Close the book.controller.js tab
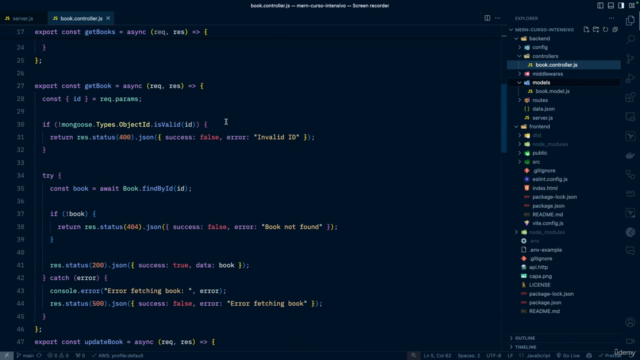 [108, 18]
